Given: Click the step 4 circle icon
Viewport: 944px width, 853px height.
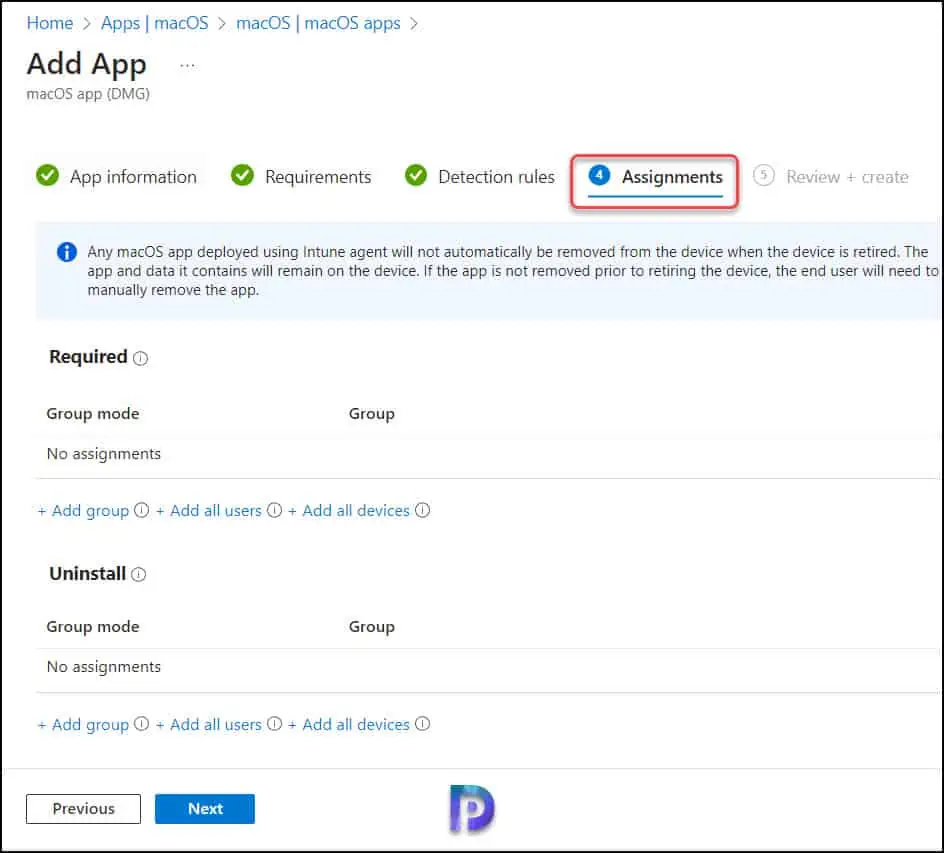Looking at the screenshot, I should pyautogui.click(x=599, y=175).
